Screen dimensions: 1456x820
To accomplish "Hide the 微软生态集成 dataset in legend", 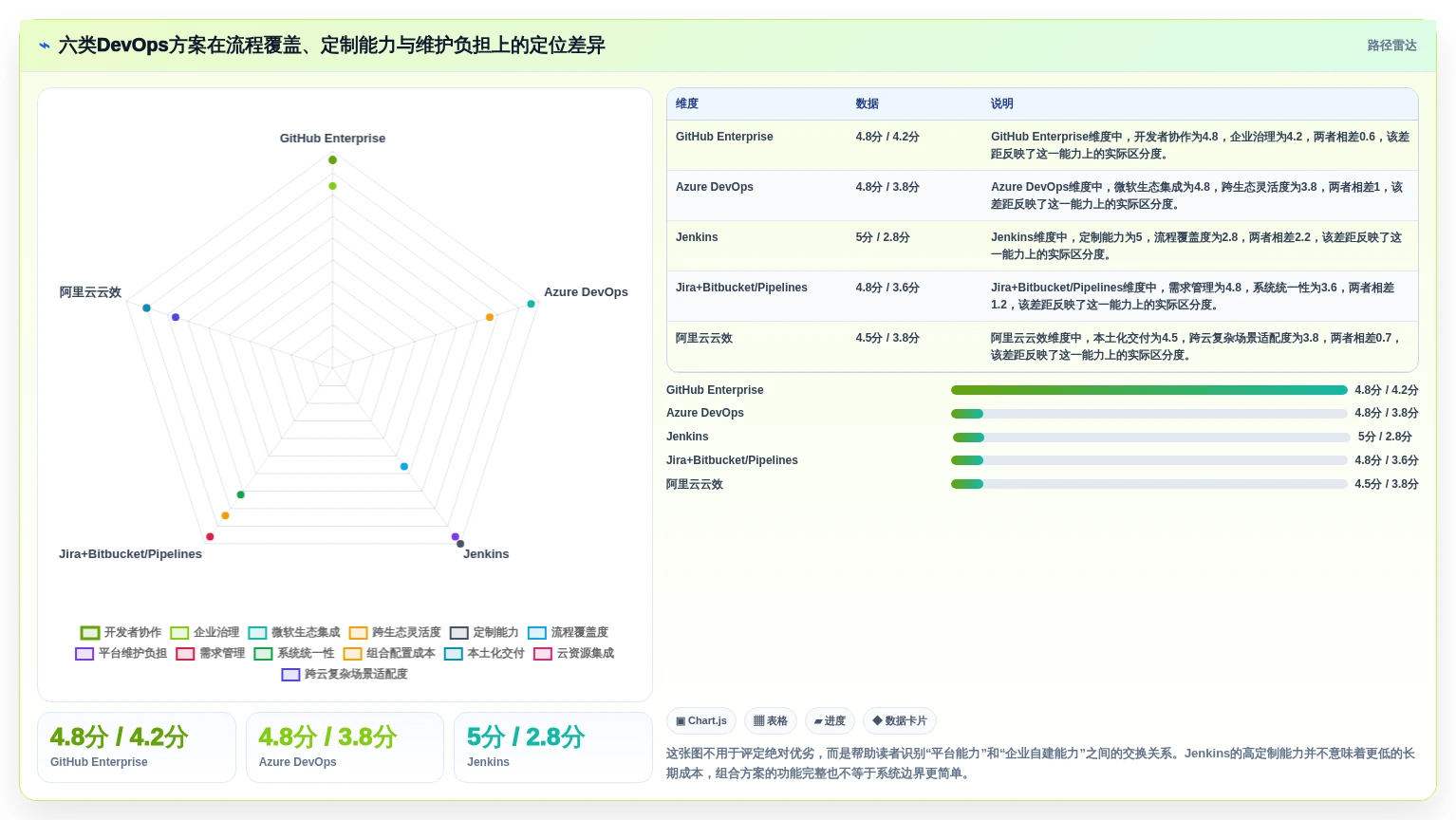I will point(294,632).
